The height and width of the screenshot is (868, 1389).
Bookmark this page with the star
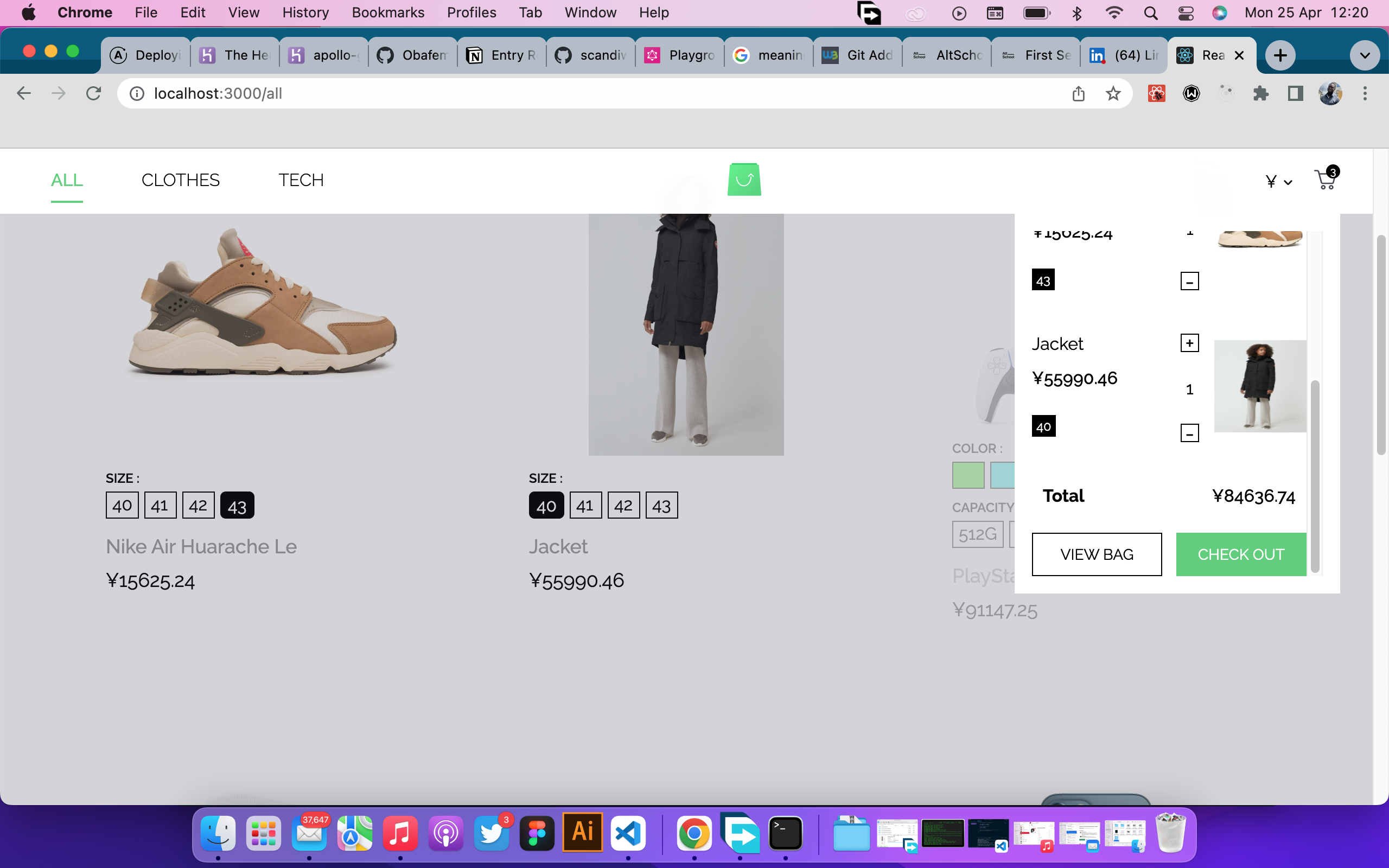pos(1113,93)
